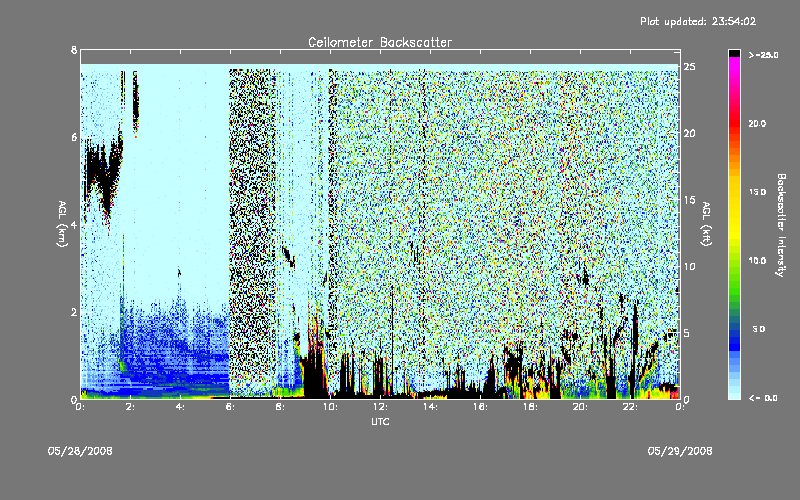This screenshot has width=800, height=500.
Task: Click the 'UTC' x-axis label
Action: pyautogui.click(x=380, y=421)
